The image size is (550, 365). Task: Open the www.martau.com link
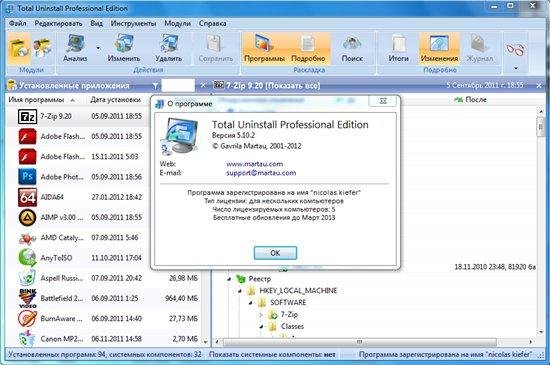pyautogui.click(x=255, y=164)
